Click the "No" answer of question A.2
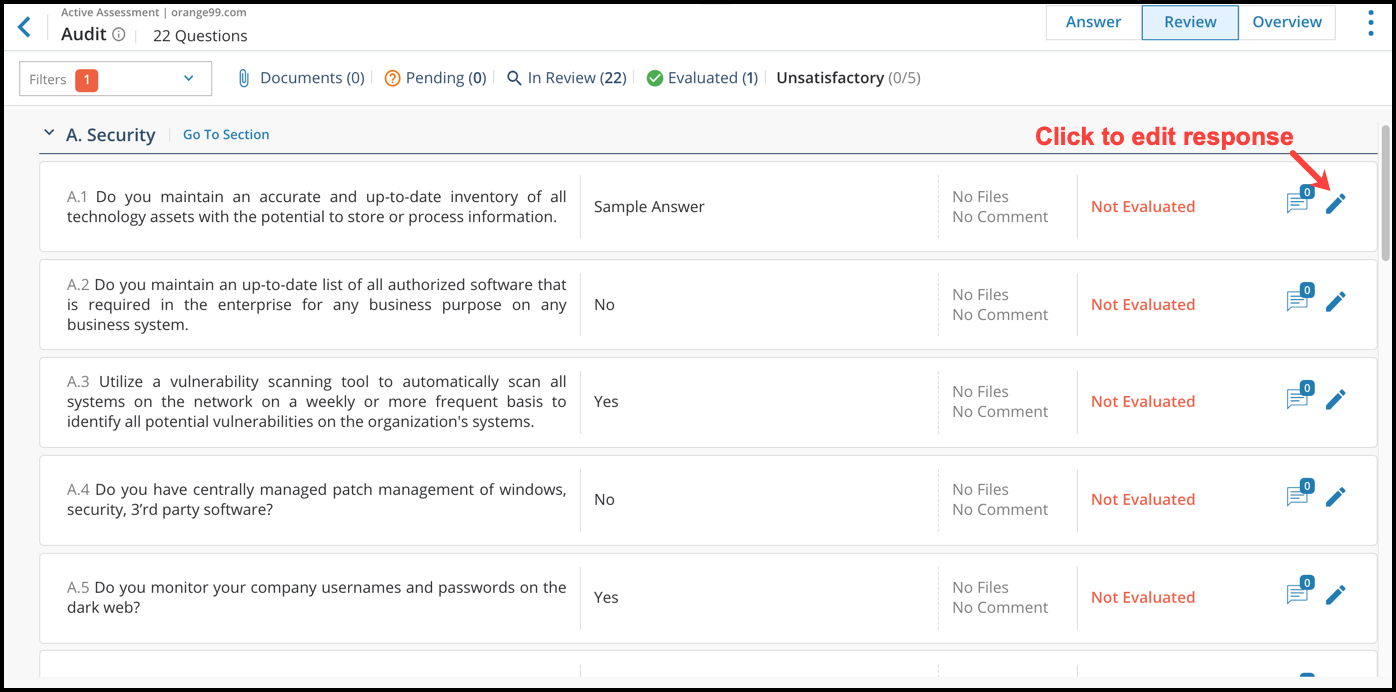This screenshot has width=1396, height=692. (604, 305)
